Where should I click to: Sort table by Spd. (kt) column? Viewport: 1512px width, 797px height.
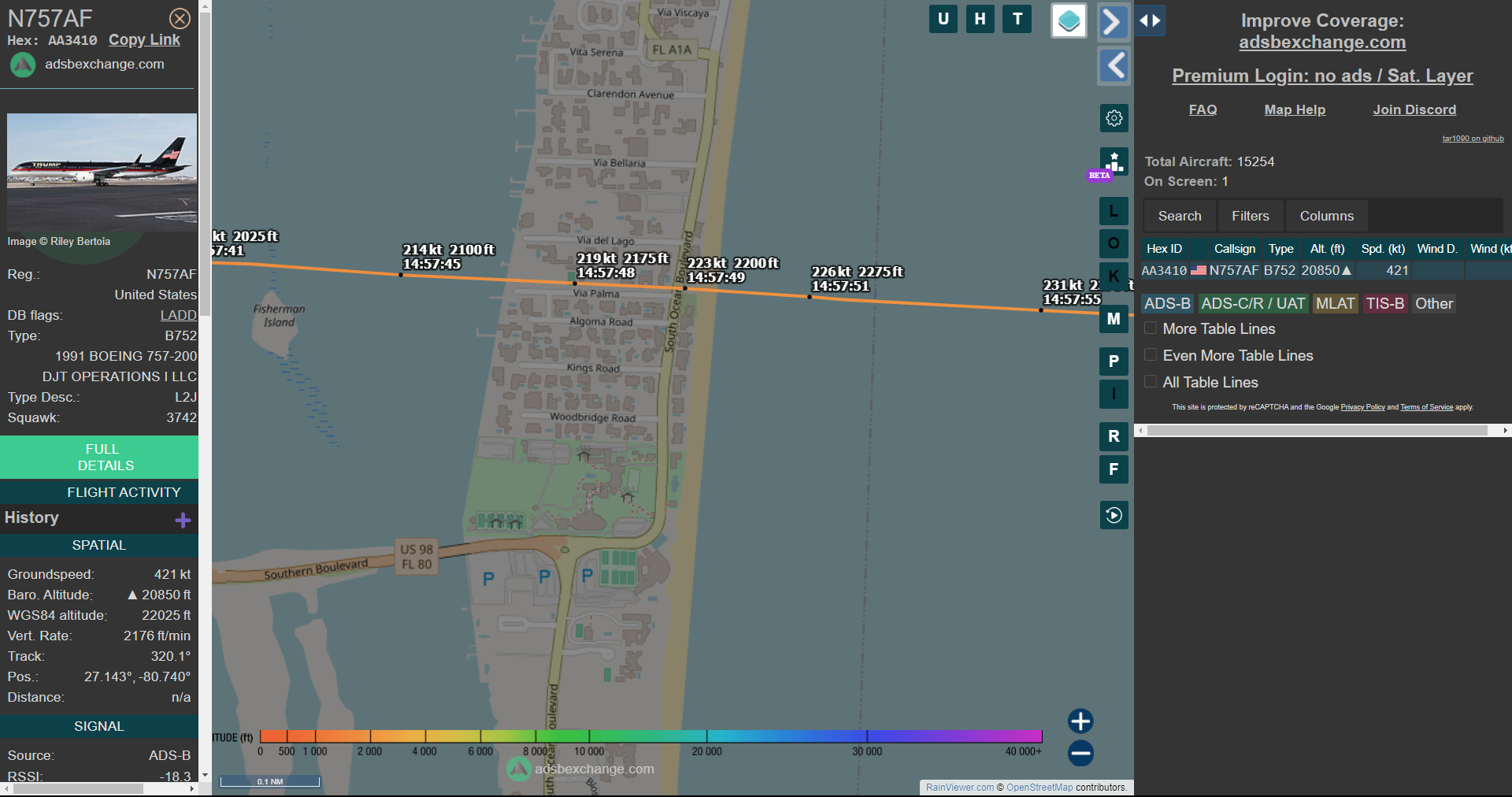point(1383,249)
